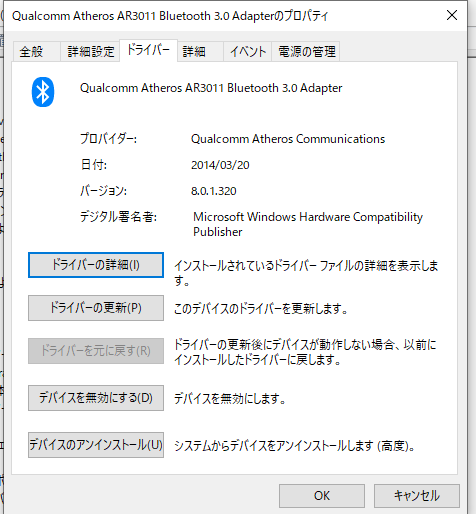
Task: Click the greyed ドライバーを元に戻す(R) button
Action: coord(96,351)
